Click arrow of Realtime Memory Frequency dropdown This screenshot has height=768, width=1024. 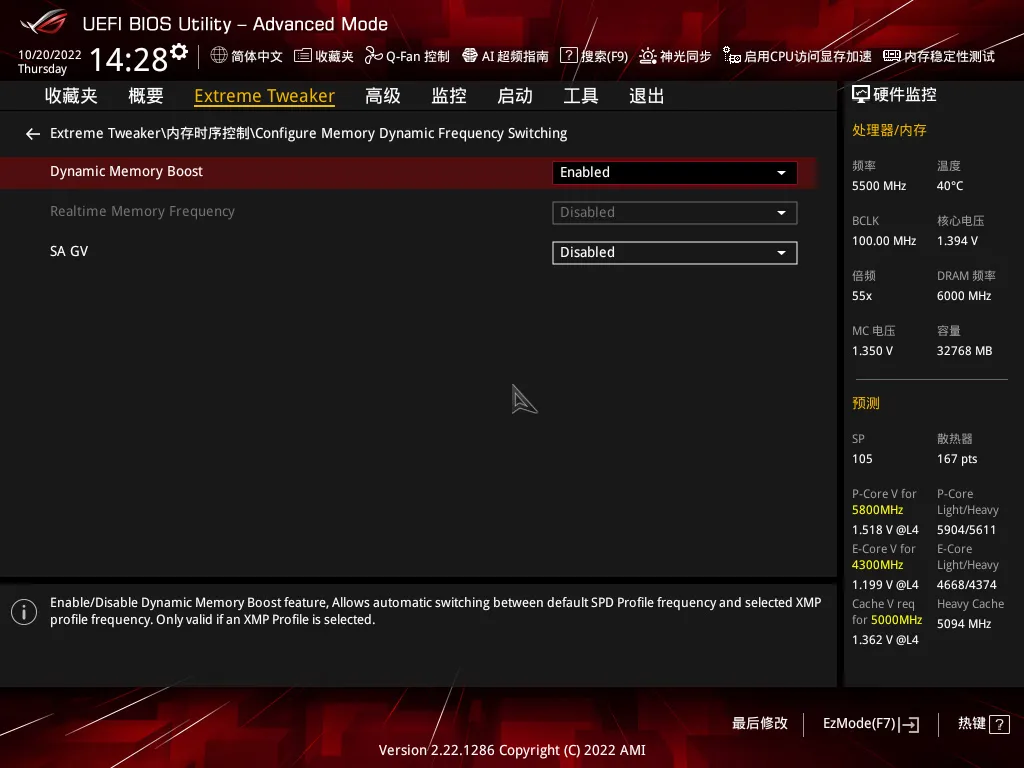(x=781, y=214)
